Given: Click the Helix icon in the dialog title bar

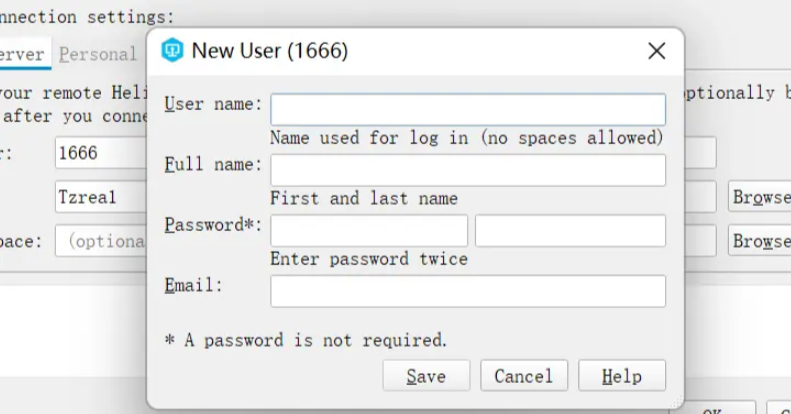Looking at the screenshot, I should point(173,51).
